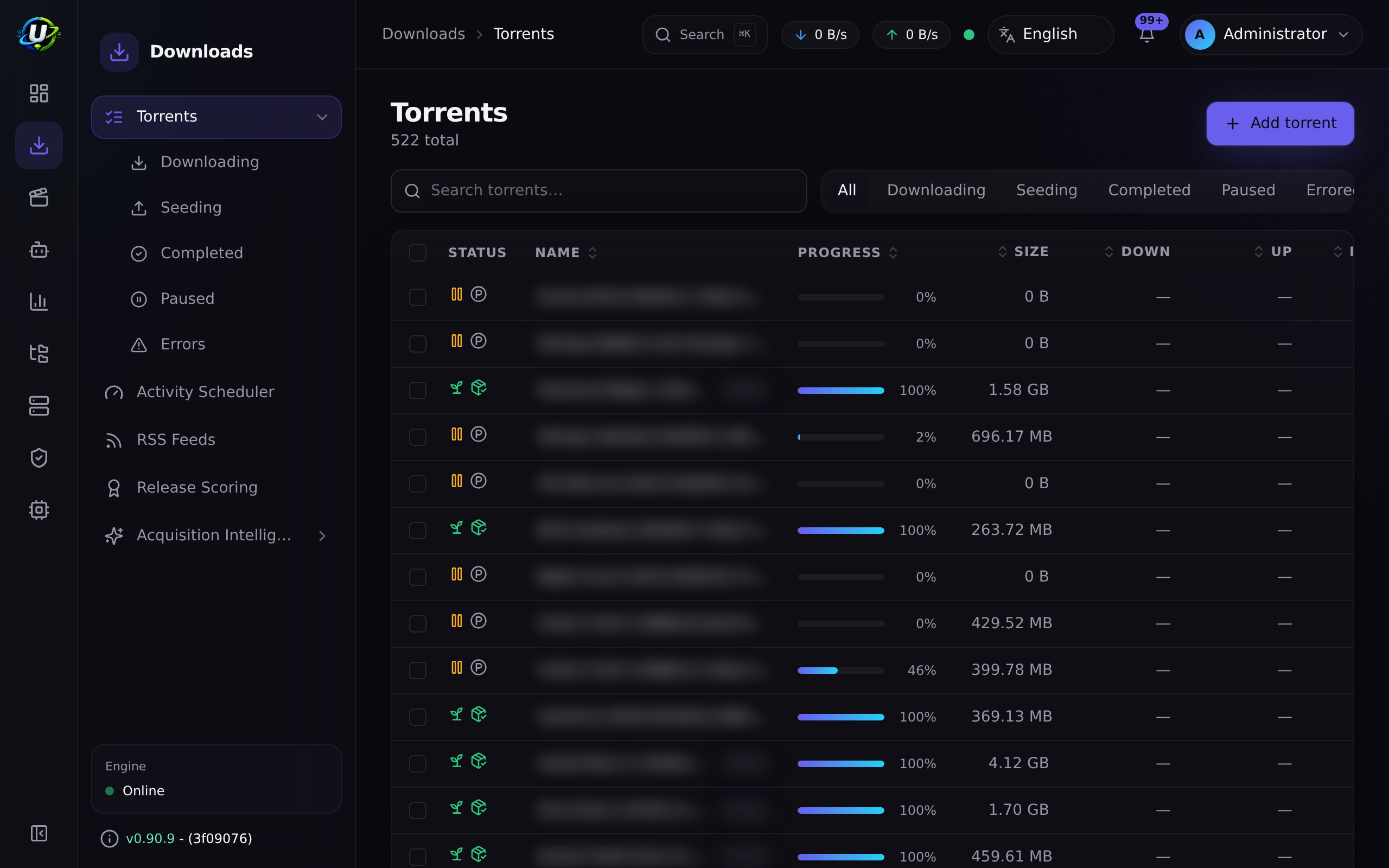Click the seeding icon on the 4.12 GB row

click(x=456, y=761)
